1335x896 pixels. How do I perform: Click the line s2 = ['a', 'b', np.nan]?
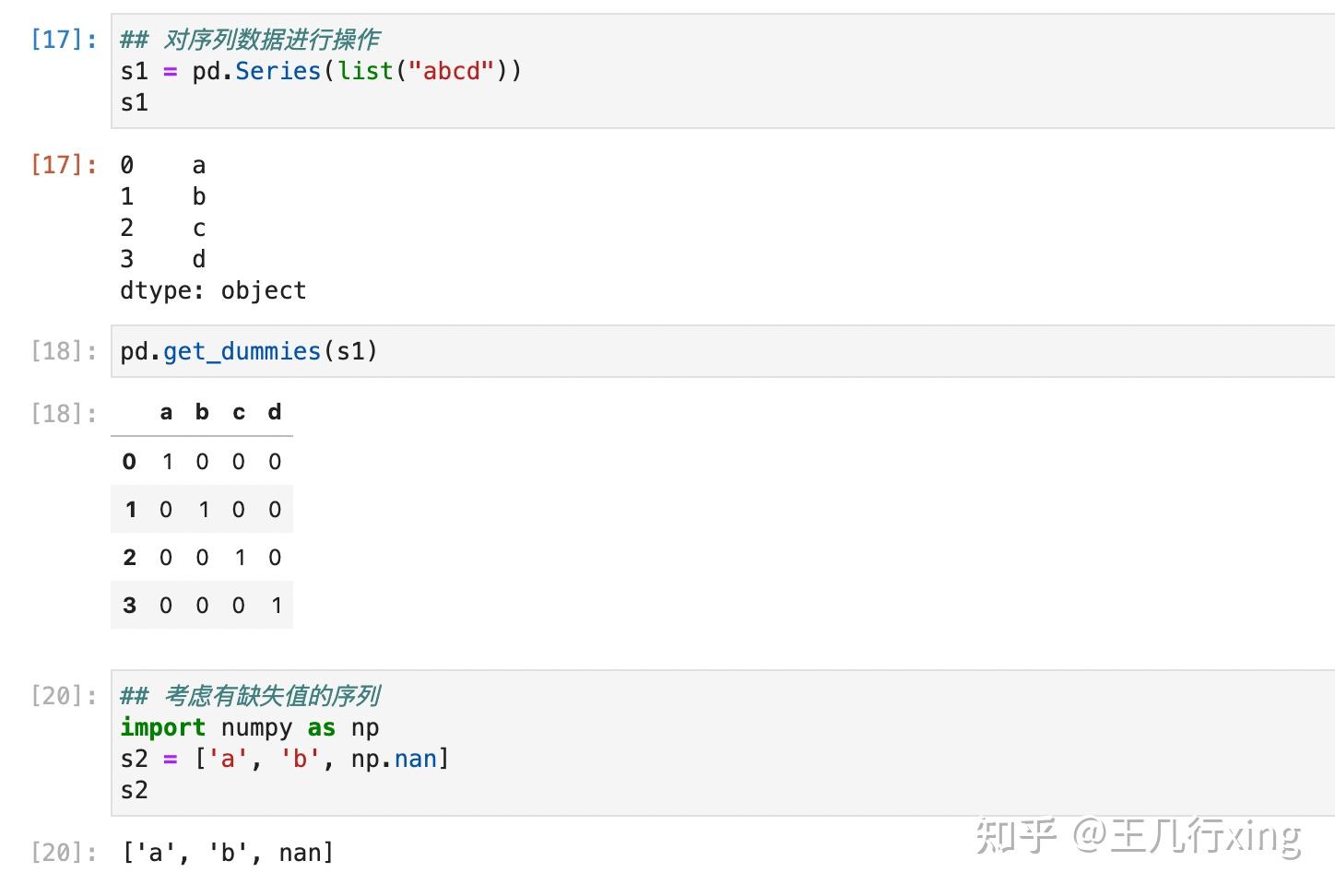point(284,759)
